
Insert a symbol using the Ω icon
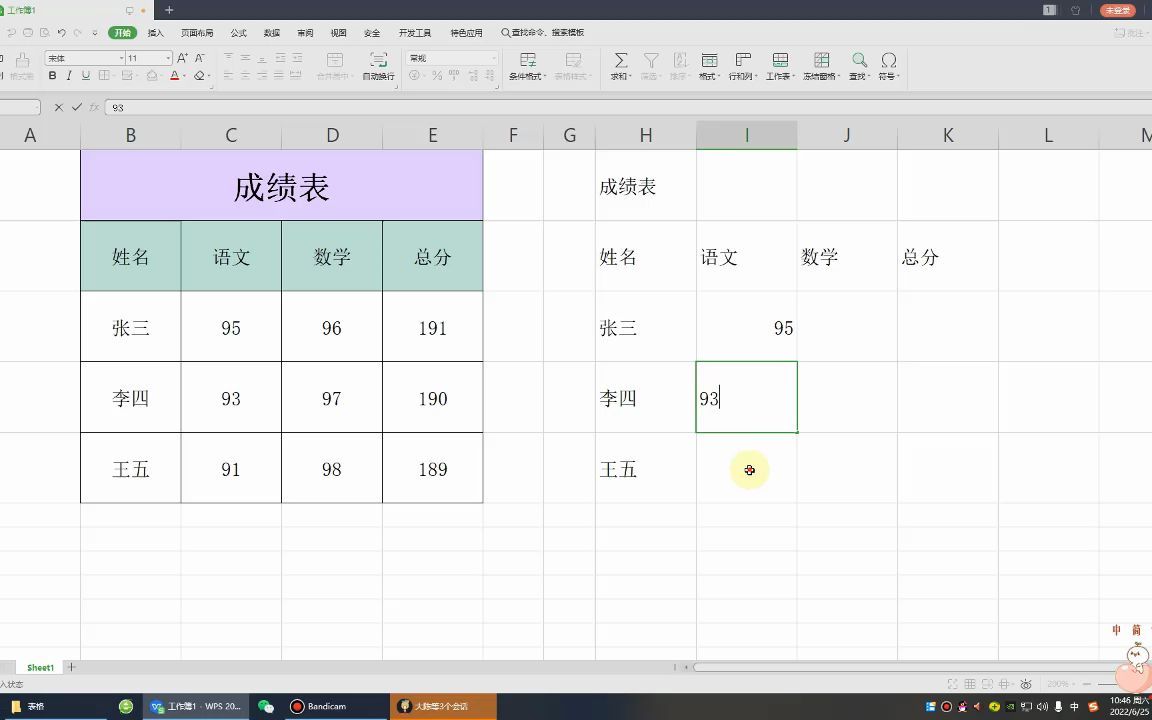[x=888, y=62]
